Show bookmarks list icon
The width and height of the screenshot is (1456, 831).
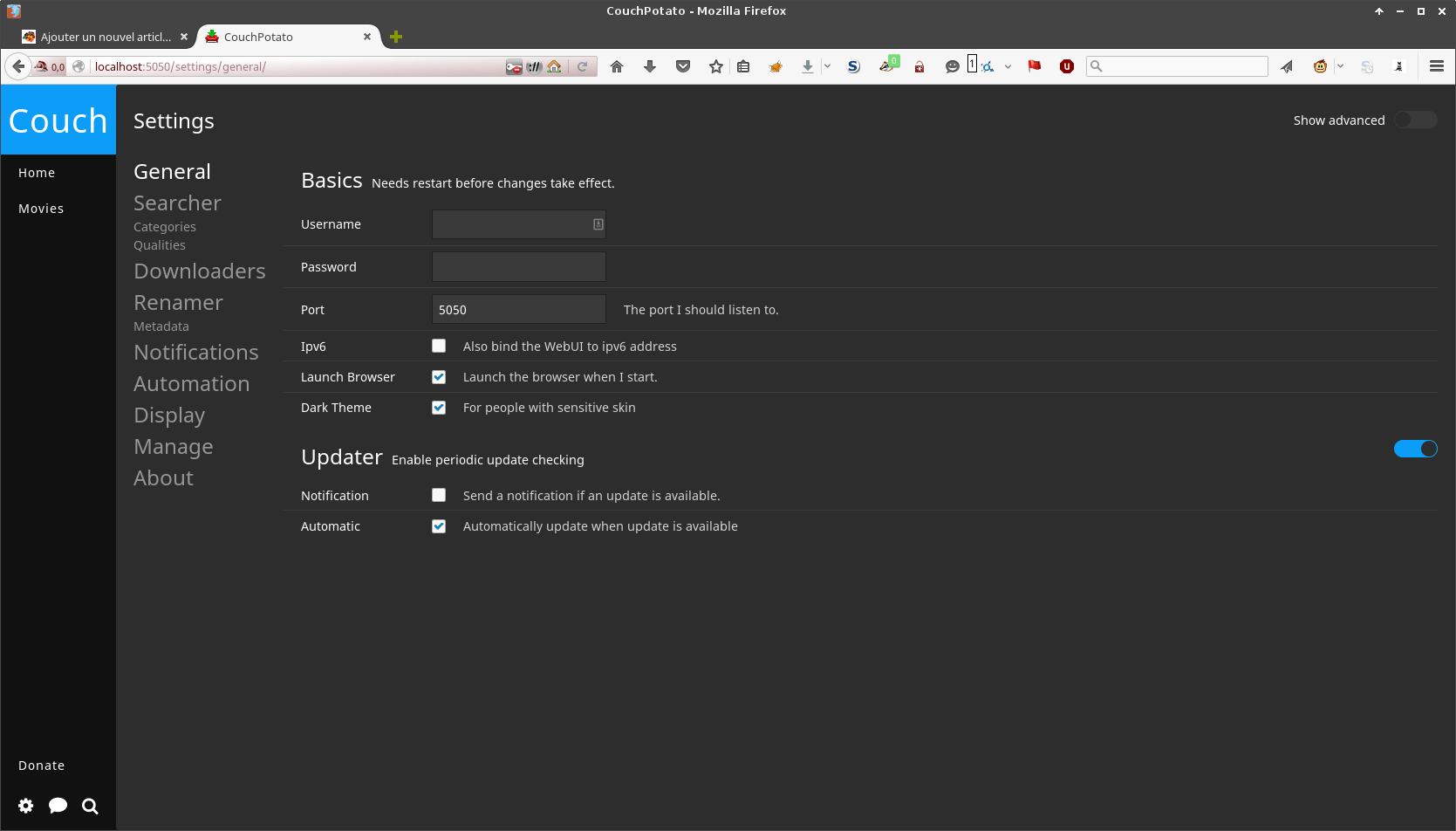(743, 66)
